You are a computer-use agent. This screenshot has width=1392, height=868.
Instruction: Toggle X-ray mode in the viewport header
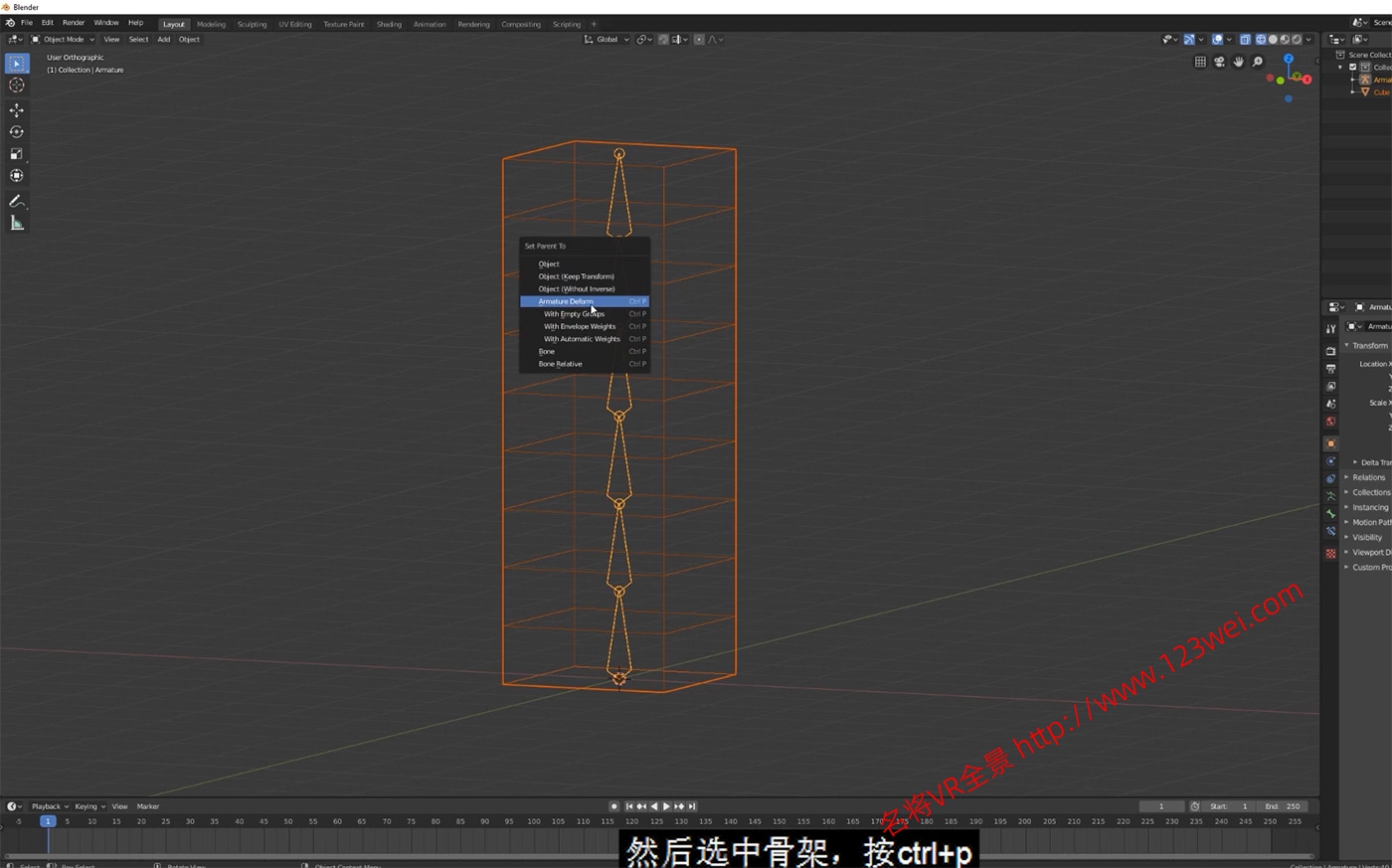point(1246,40)
